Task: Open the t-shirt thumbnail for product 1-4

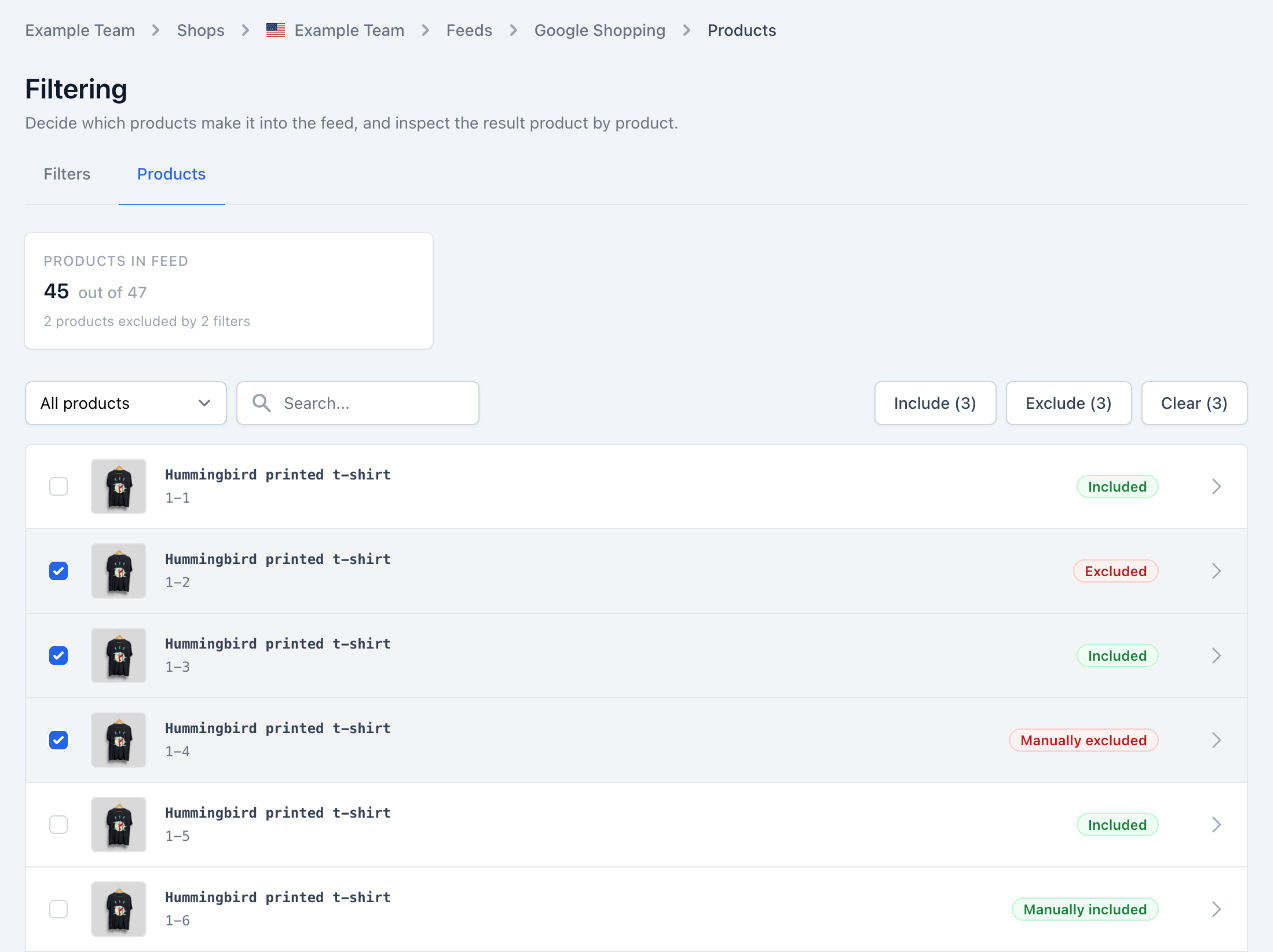Action: pyautogui.click(x=119, y=740)
